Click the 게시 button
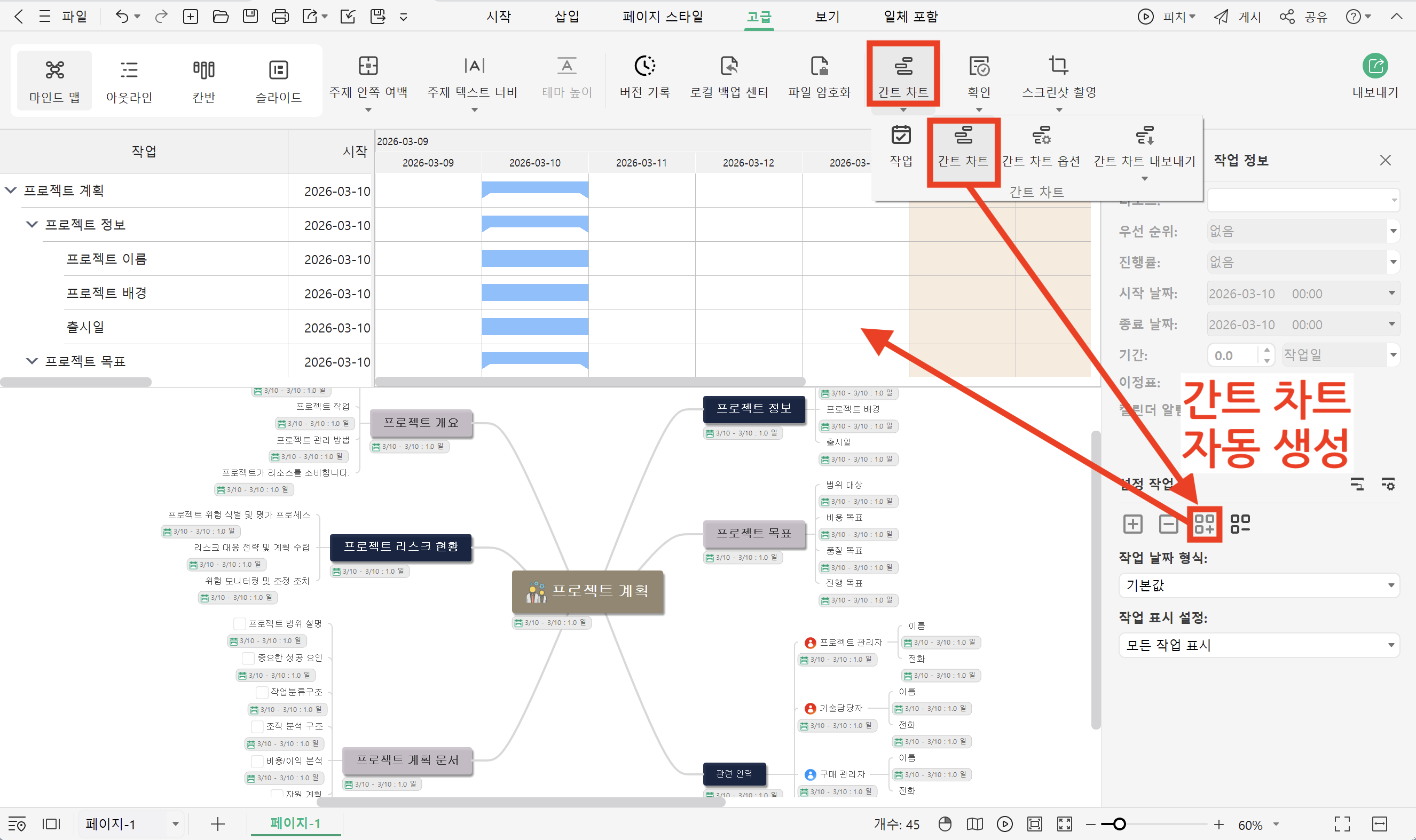Viewport: 1416px width, 840px height. pyautogui.click(x=1238, y=17)
